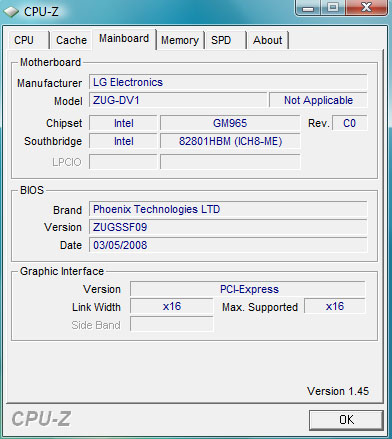
Task: Click the Rev. C0 field
Action: point(350,123)
